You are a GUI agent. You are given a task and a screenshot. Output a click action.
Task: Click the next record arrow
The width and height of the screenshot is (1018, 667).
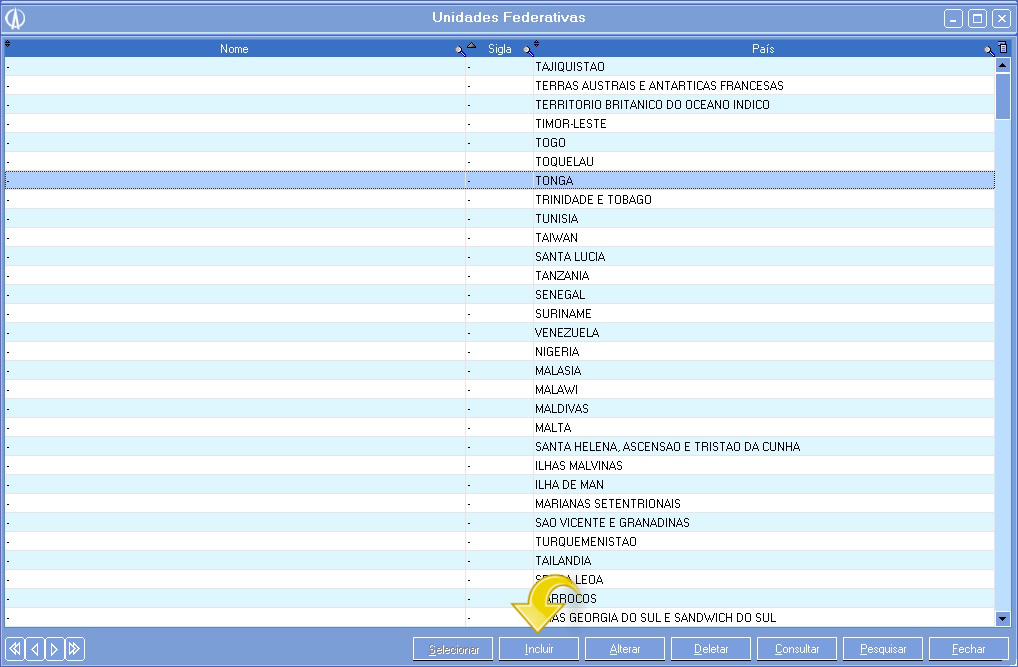click(x=54, y=649)
